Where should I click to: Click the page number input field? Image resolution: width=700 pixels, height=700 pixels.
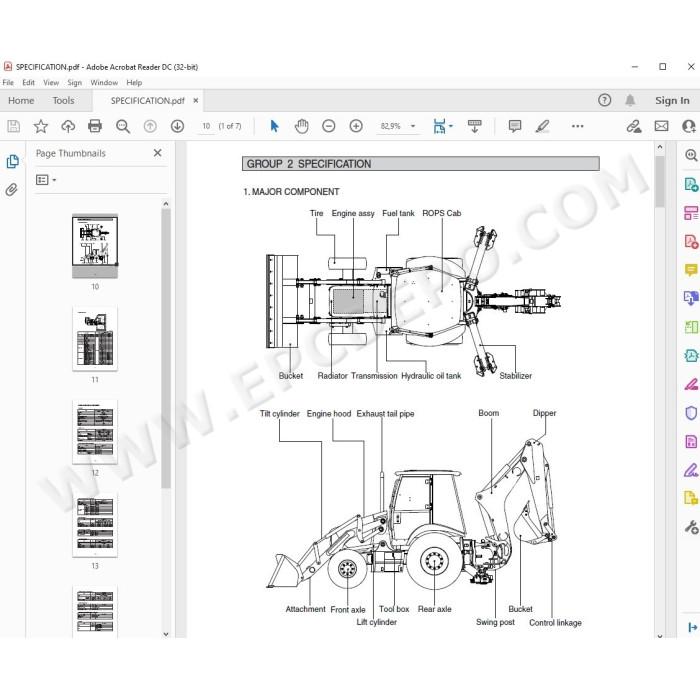[206, 126]
